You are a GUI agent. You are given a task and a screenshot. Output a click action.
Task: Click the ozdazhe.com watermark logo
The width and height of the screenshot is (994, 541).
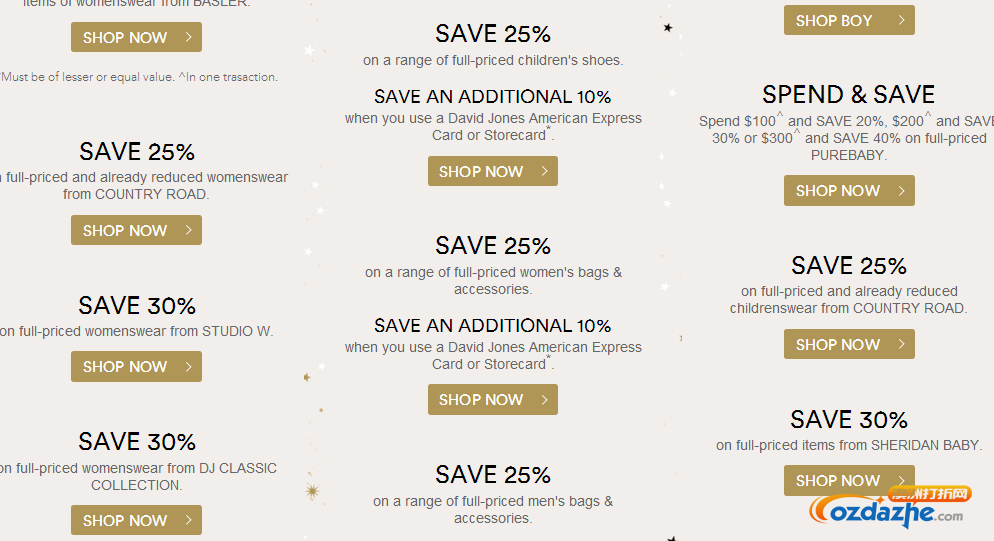[890, 507]
